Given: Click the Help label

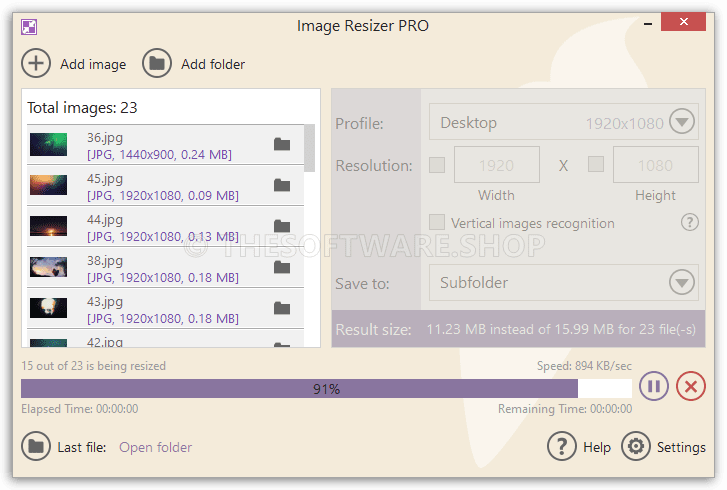Looking at the screenshot, I should click(597, 447).
